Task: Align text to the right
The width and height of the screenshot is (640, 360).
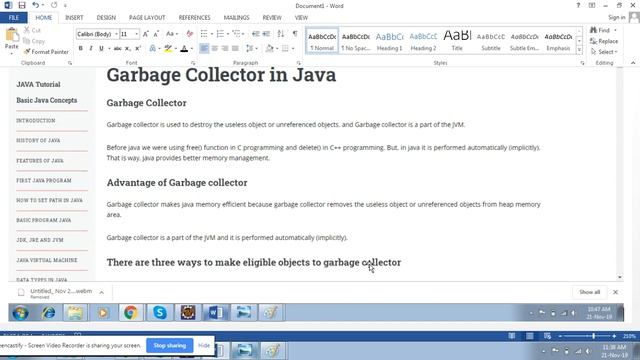Action: tap(225, 49)
